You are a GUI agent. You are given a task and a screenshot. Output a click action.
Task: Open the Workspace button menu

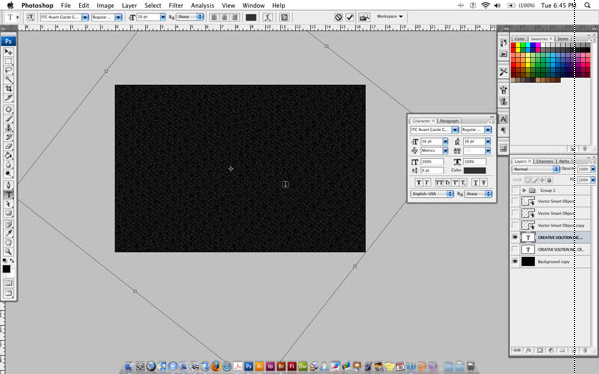tap(390, 16)
